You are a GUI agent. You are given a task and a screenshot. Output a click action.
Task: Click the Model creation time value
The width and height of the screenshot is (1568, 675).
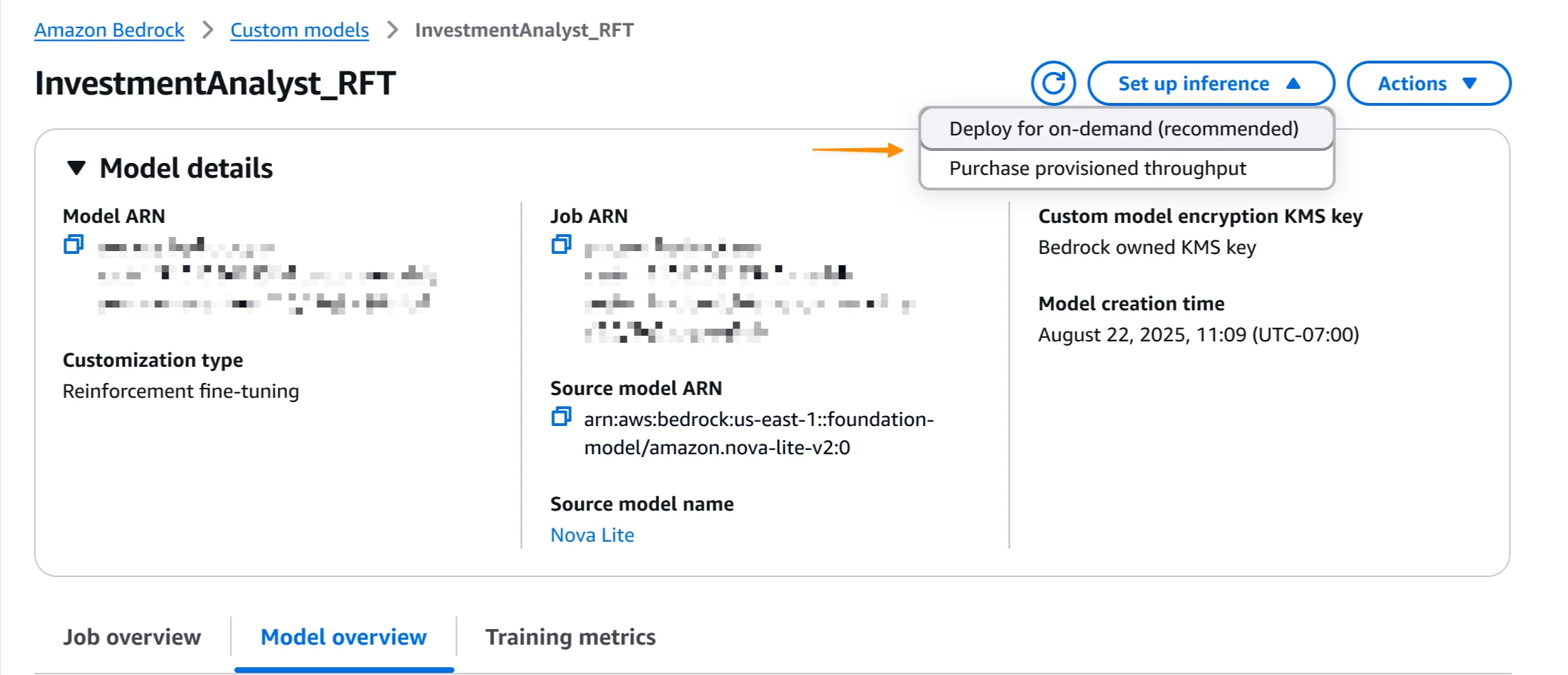tap(1199, 334)
